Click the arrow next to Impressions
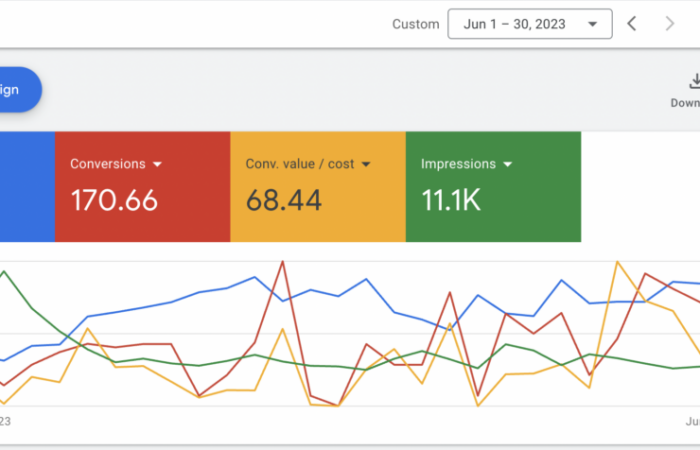Viewport: 700px width, 450px height. pos(507,164)
